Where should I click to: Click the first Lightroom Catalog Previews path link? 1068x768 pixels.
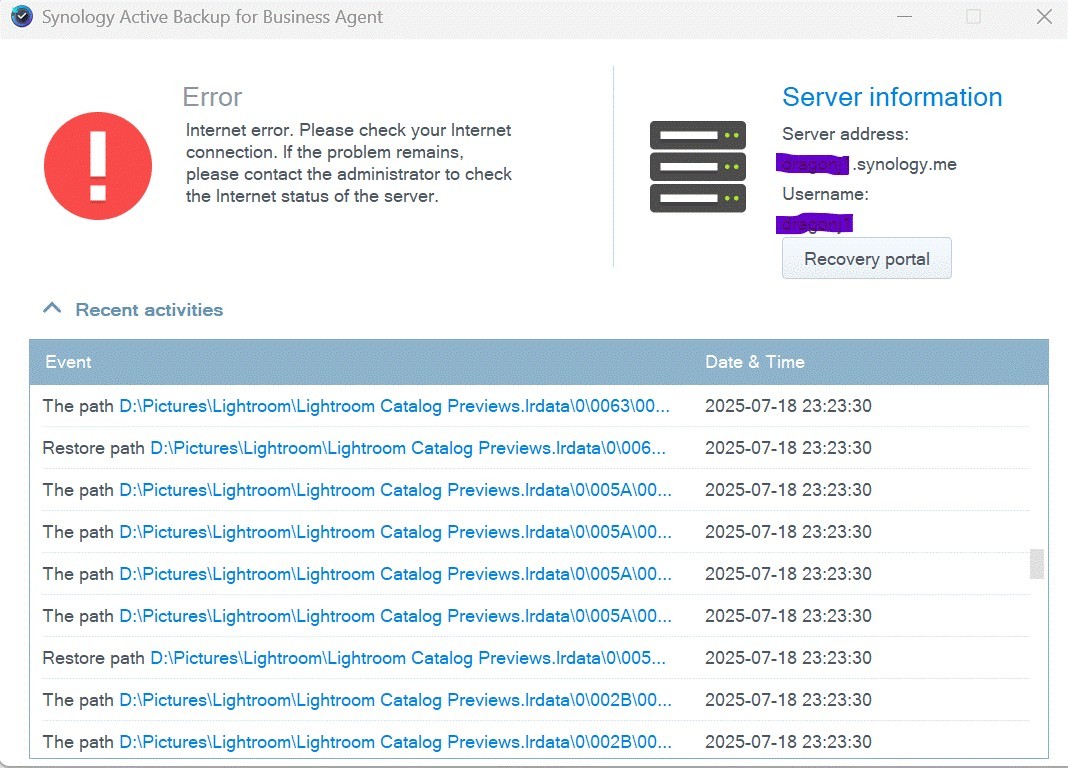[x=393, y=406]
